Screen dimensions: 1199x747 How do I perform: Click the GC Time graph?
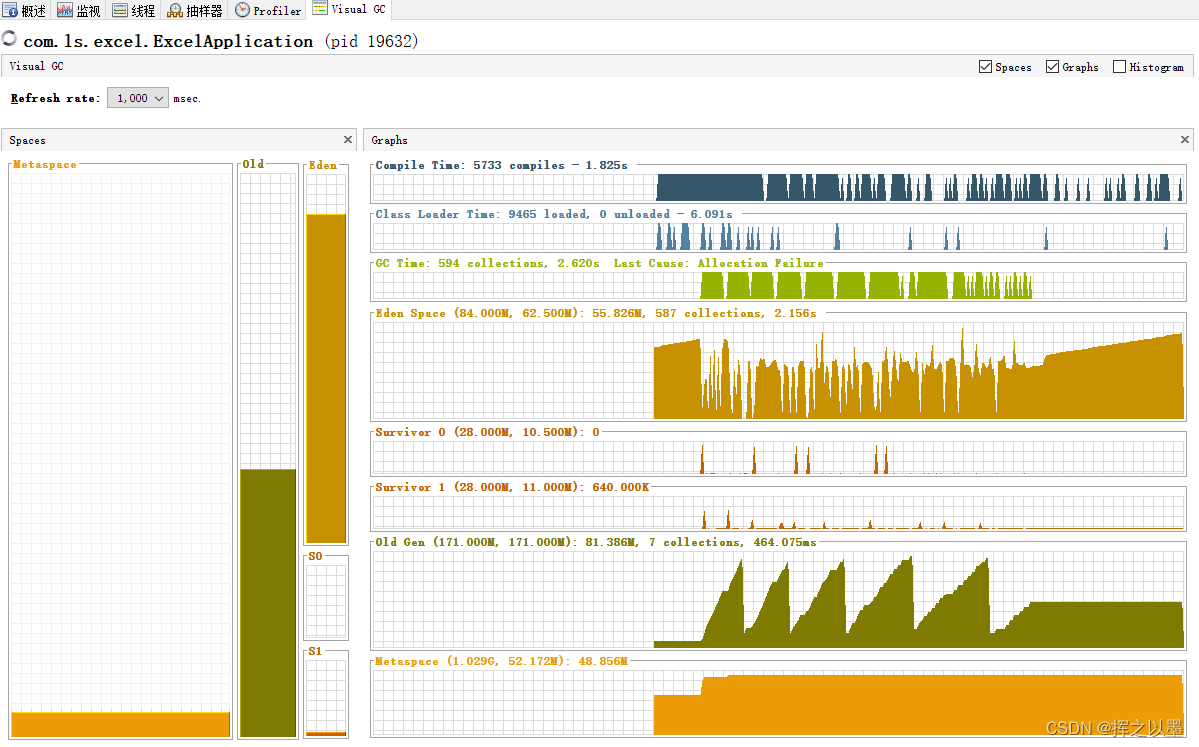pos(778,285)
